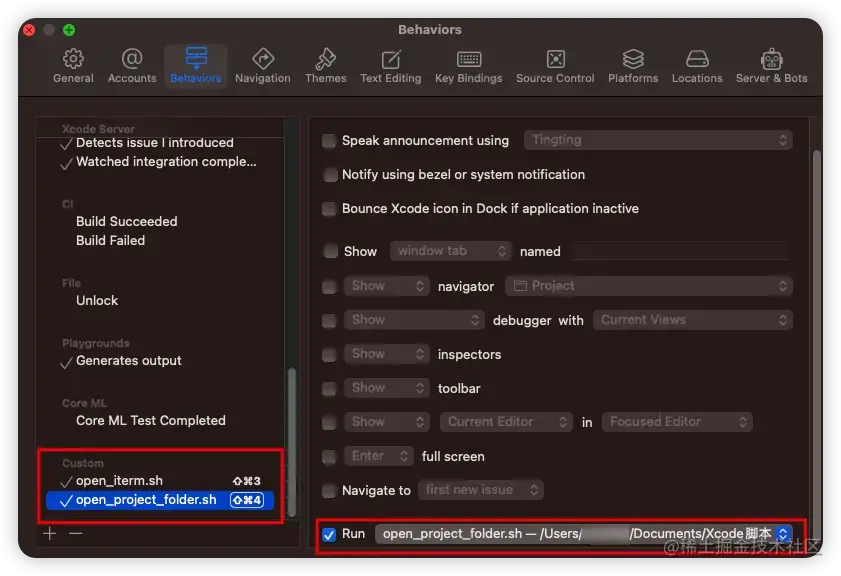Select the Build Failed behavior
The height and width of the screenshot is (576, 841).
(110, 241)
